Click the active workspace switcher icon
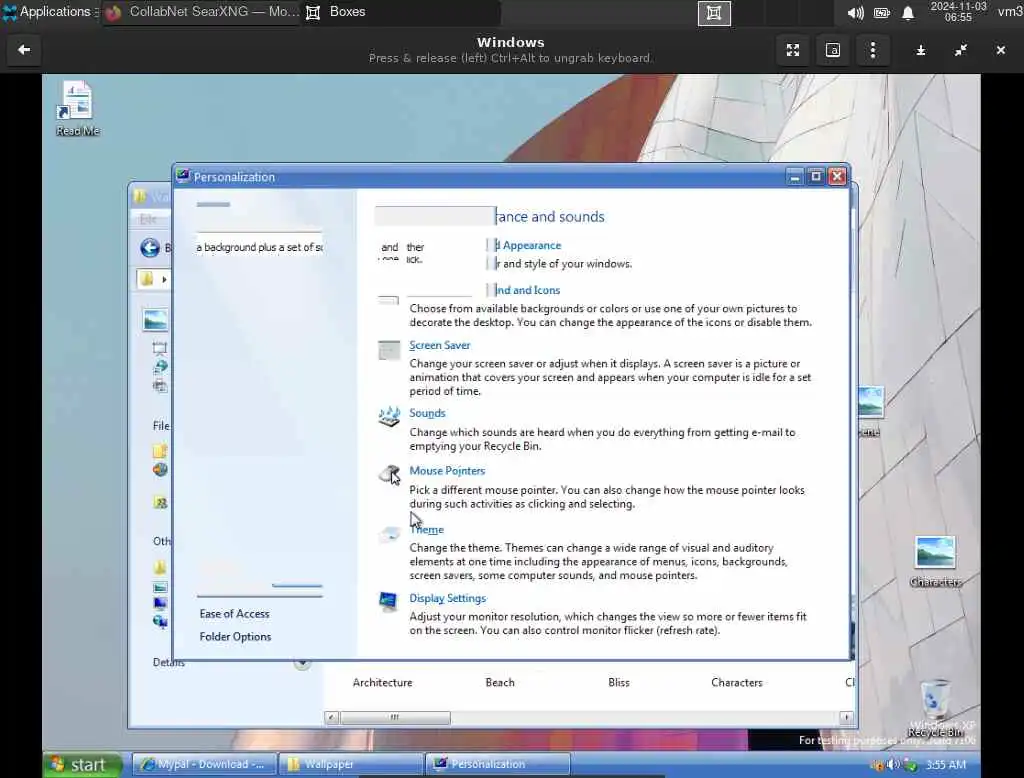Image resolution: width=1024 pixels, height=778 pixels. (714, 13)
